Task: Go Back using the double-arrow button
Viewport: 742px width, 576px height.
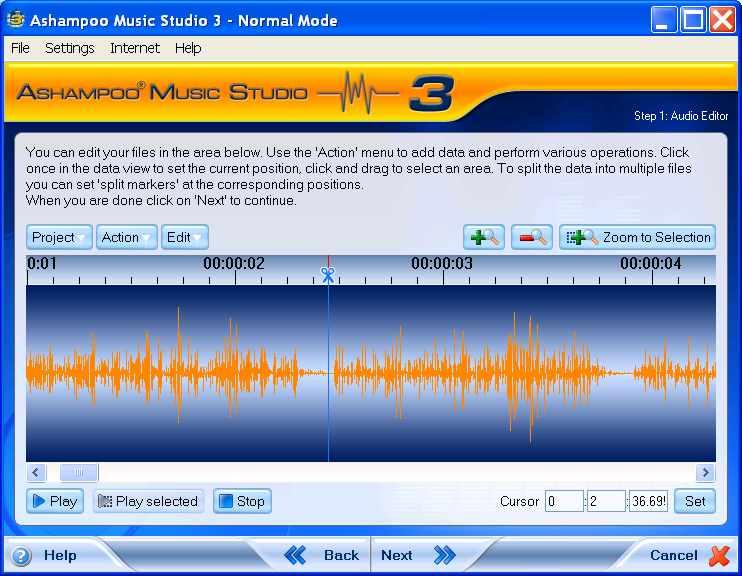Action: (296, 555)
